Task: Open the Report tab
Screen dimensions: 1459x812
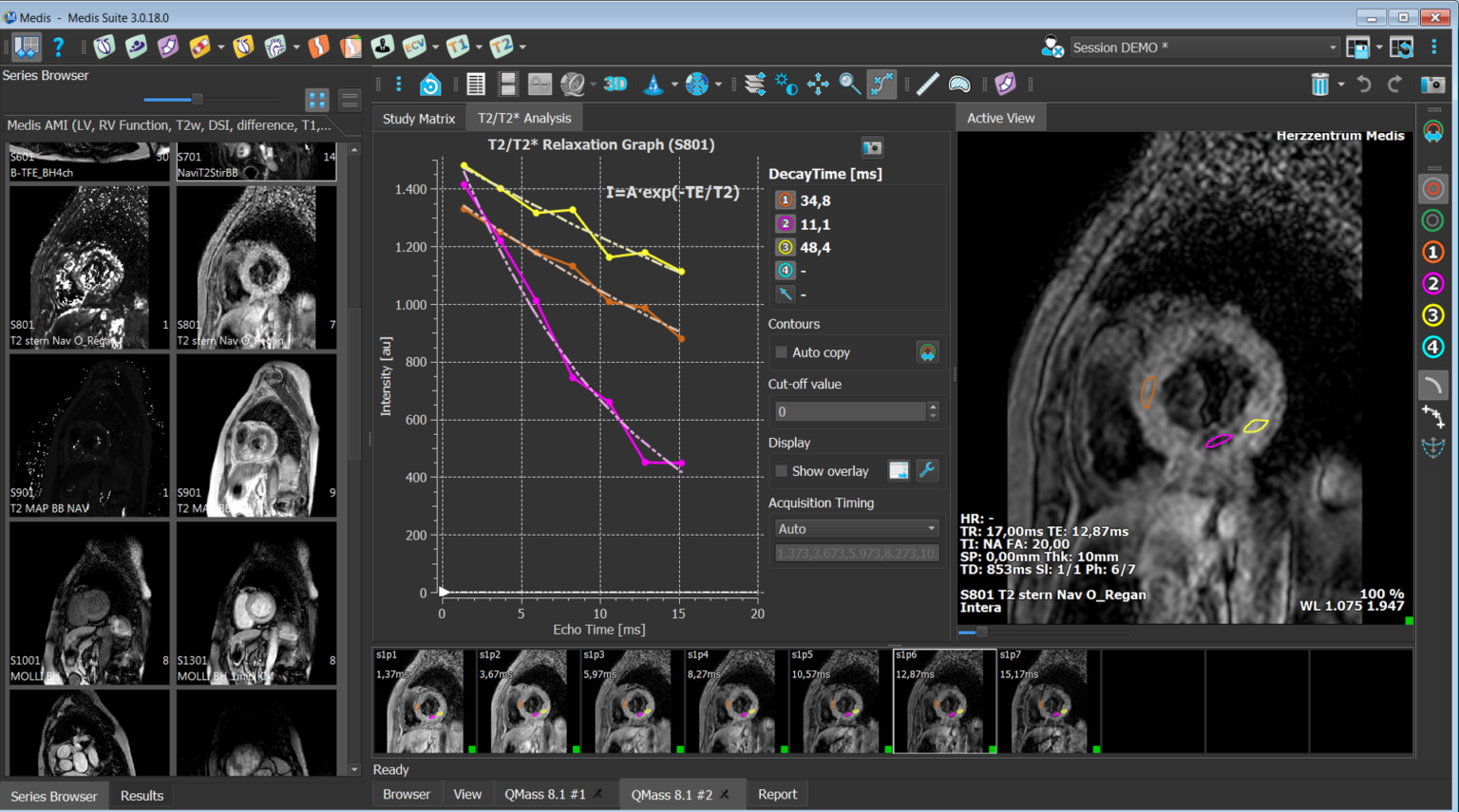Action: pyautogui.click(x=777, y=794)
